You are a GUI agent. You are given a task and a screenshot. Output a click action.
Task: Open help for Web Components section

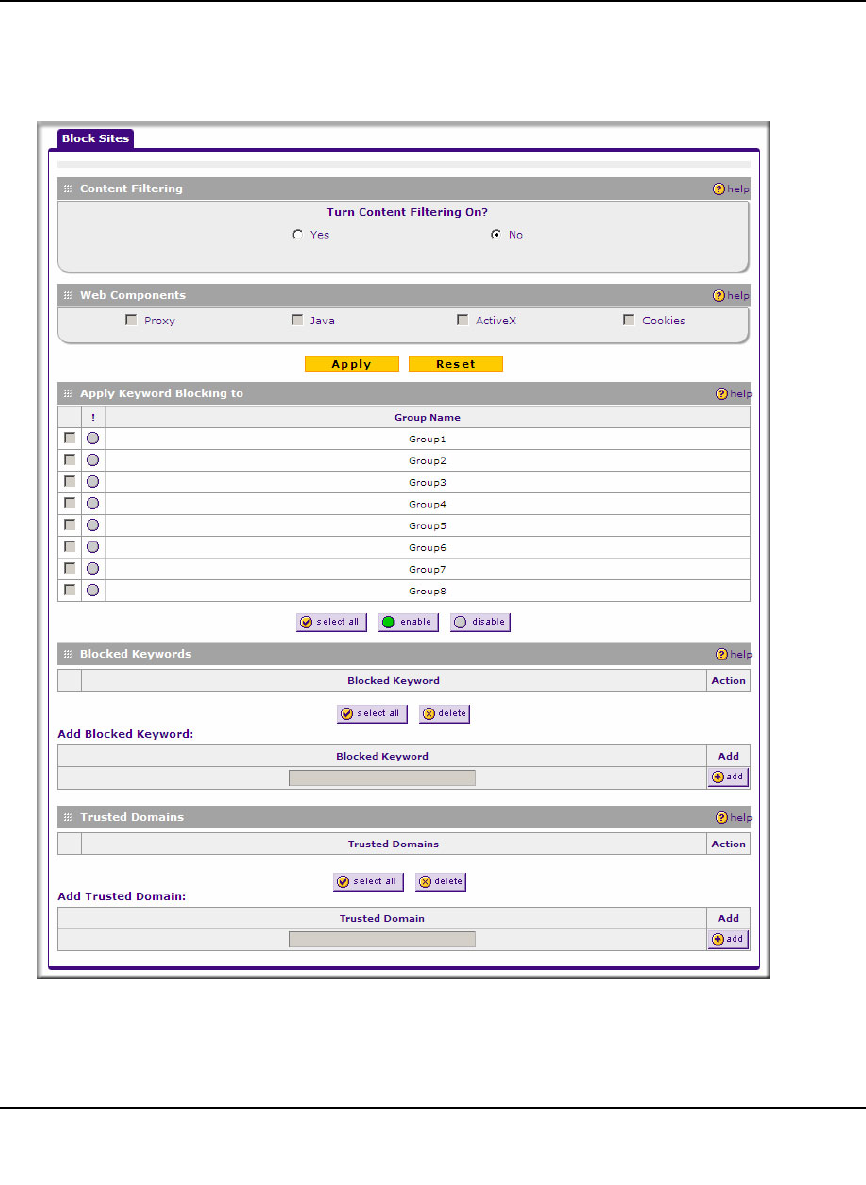click(731, 295)
